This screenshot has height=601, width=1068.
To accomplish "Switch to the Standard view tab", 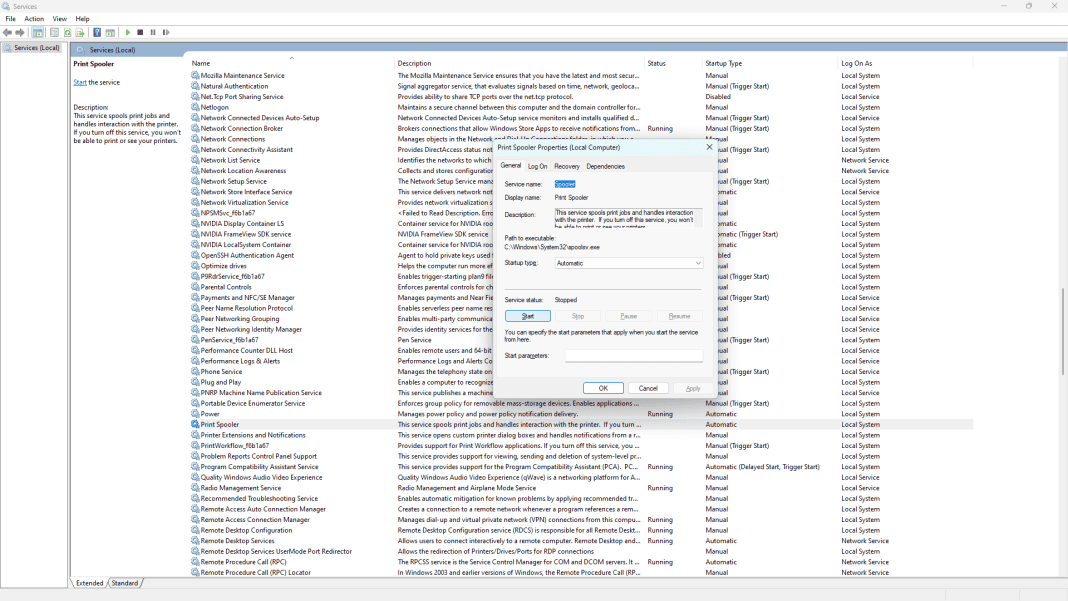I will [x=125, y=582].
